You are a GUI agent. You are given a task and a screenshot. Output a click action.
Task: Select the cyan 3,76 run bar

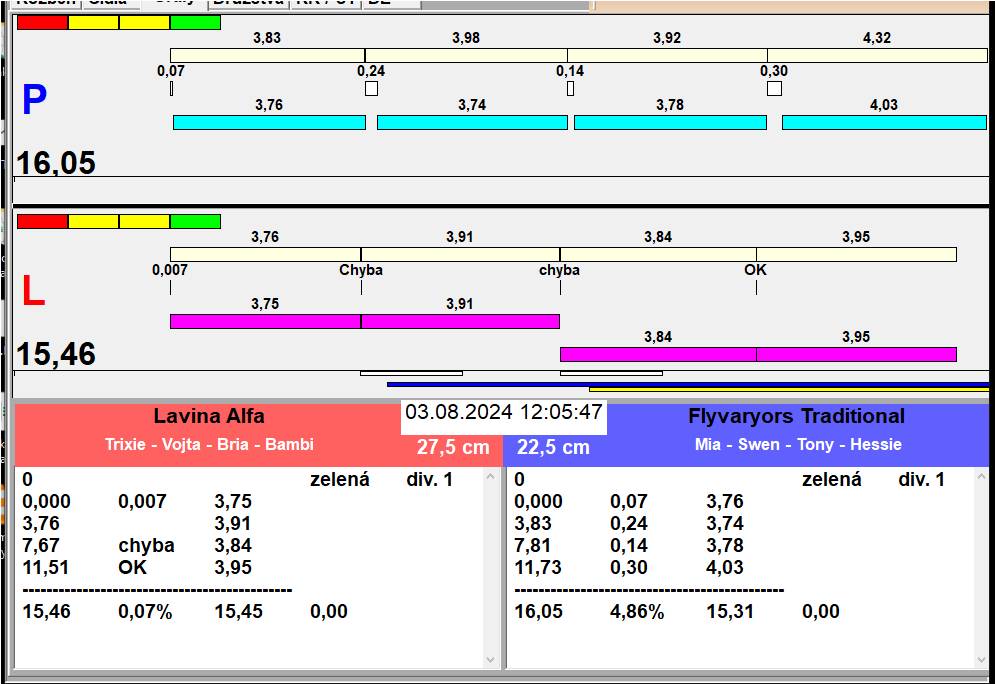coord(269,122)
